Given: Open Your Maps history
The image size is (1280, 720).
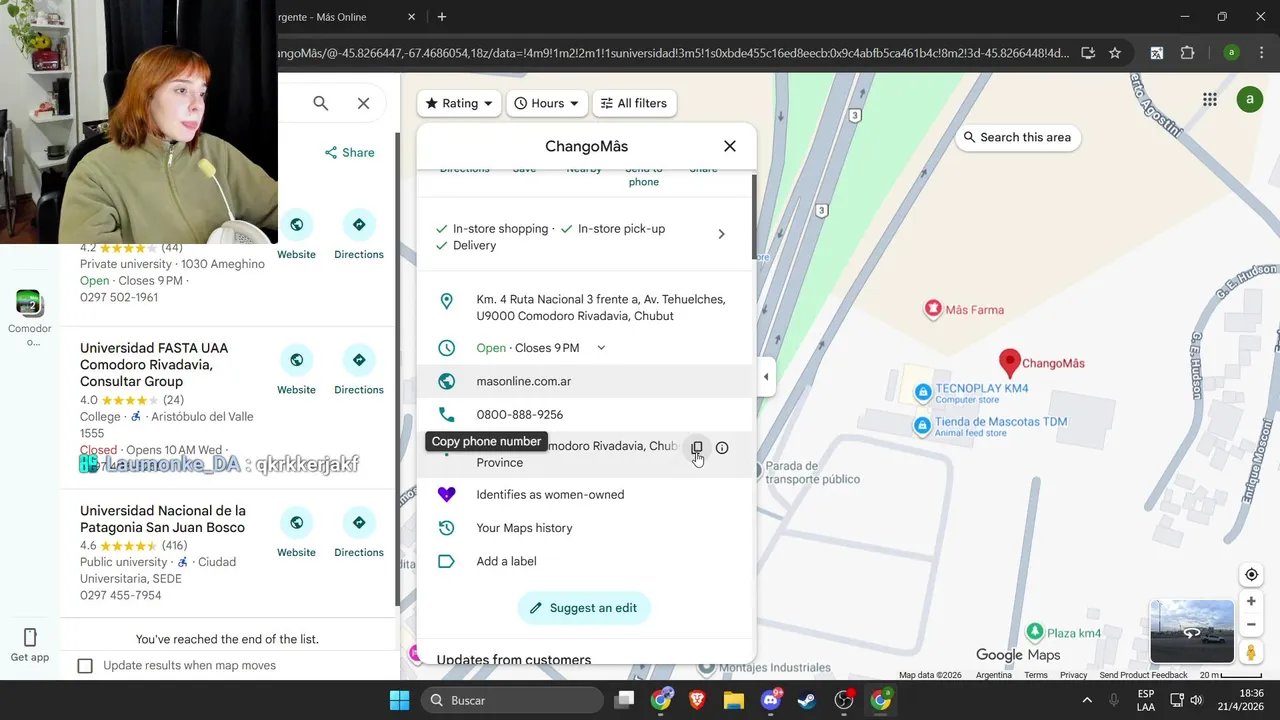Looking at the screenshot, I should [x=524, y=528].
